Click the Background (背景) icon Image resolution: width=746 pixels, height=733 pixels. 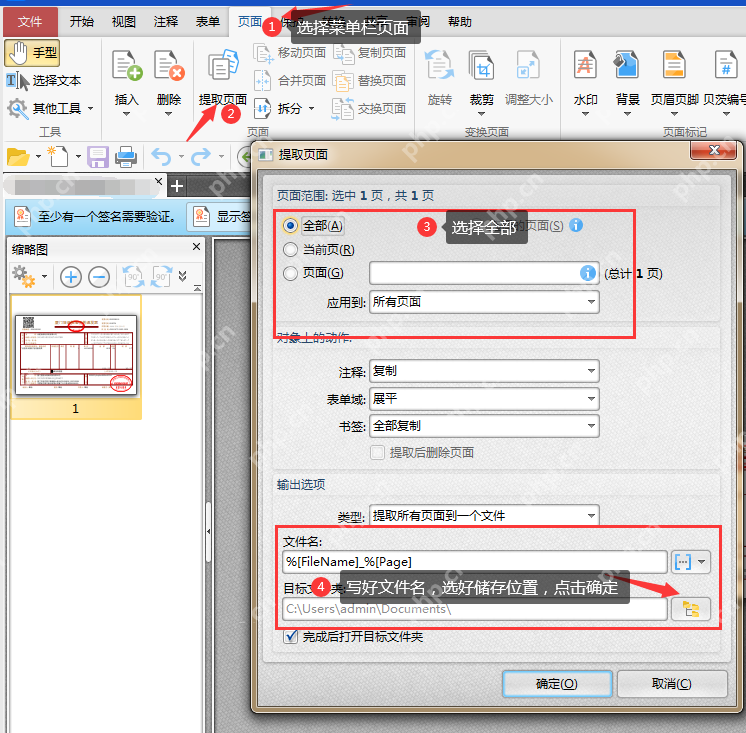626,64
